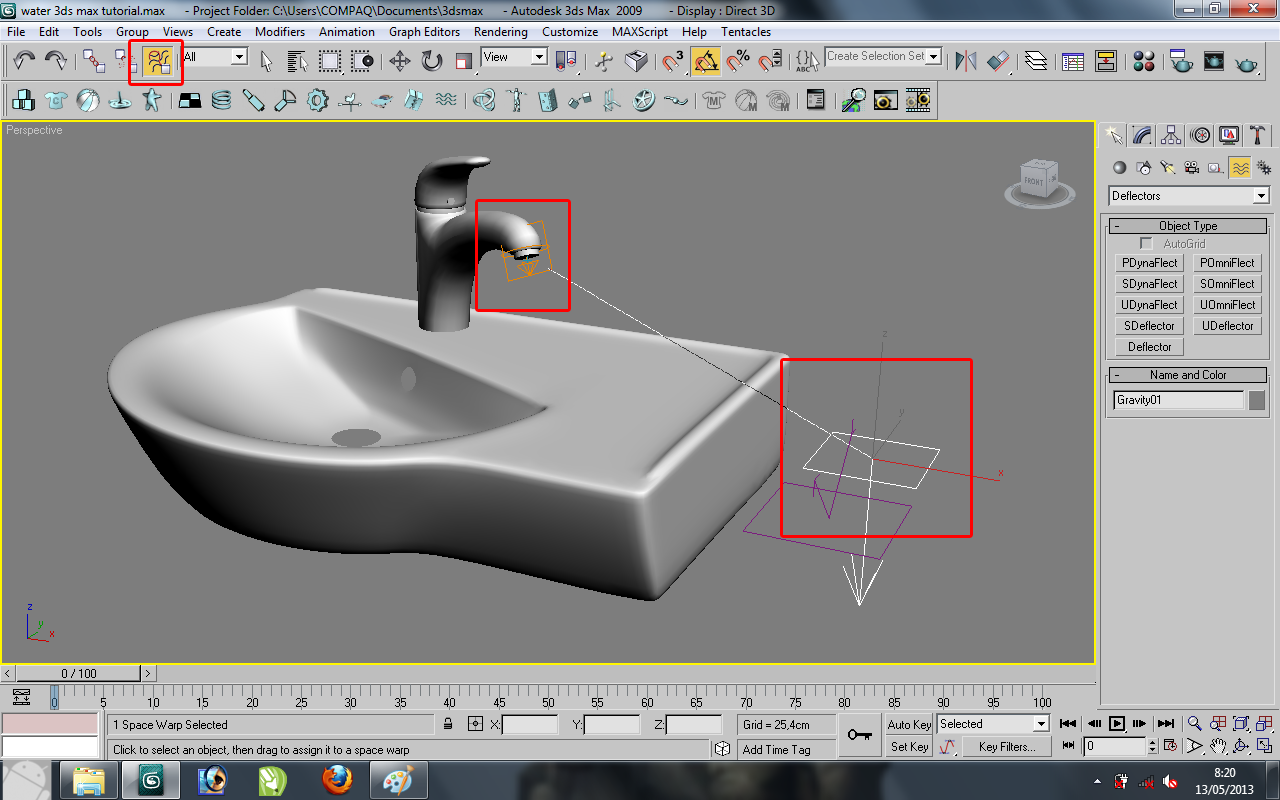Viewport: 1280px width, 800px height.
Task: Select the Space Warps category icon
Action: pyautogui.click(x=1238, y=167)
